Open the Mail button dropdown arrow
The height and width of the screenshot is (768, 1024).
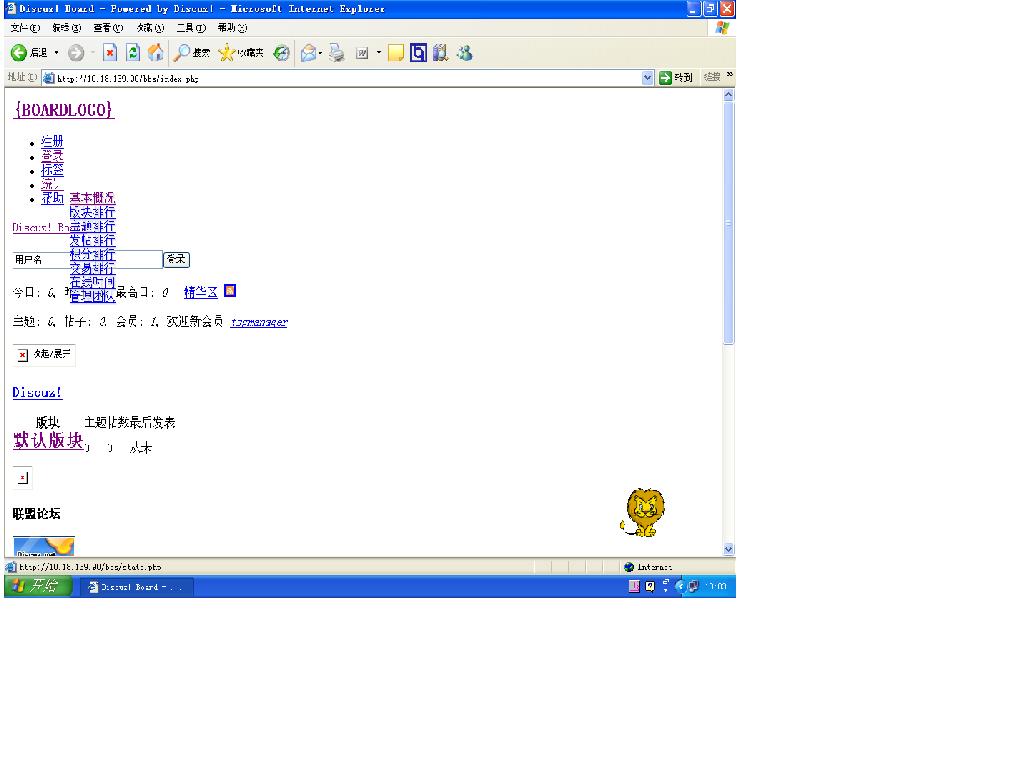(320, 53)
